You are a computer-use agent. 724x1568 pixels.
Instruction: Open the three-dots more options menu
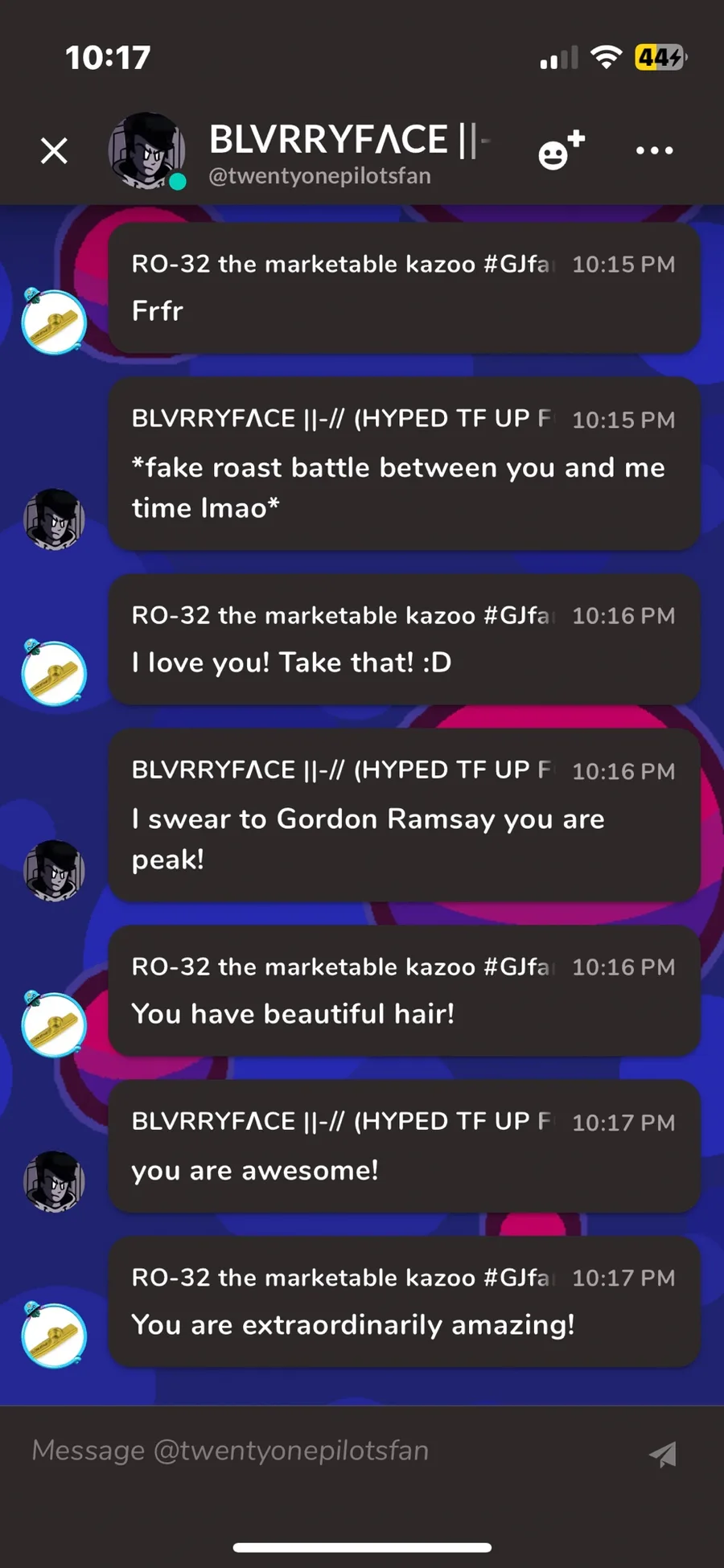tap(654, 150)
